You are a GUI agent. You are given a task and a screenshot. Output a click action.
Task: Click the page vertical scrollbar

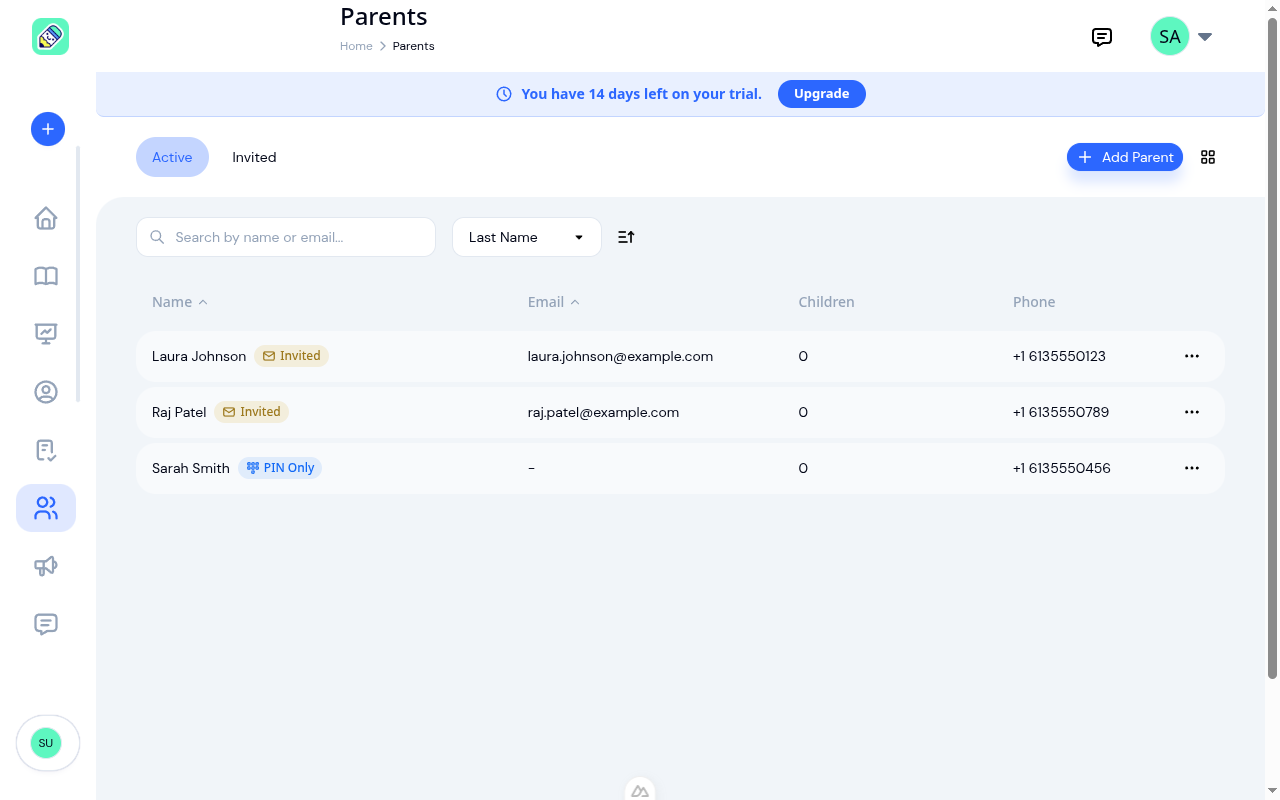pyautogui.click(x=1273, y=348)
